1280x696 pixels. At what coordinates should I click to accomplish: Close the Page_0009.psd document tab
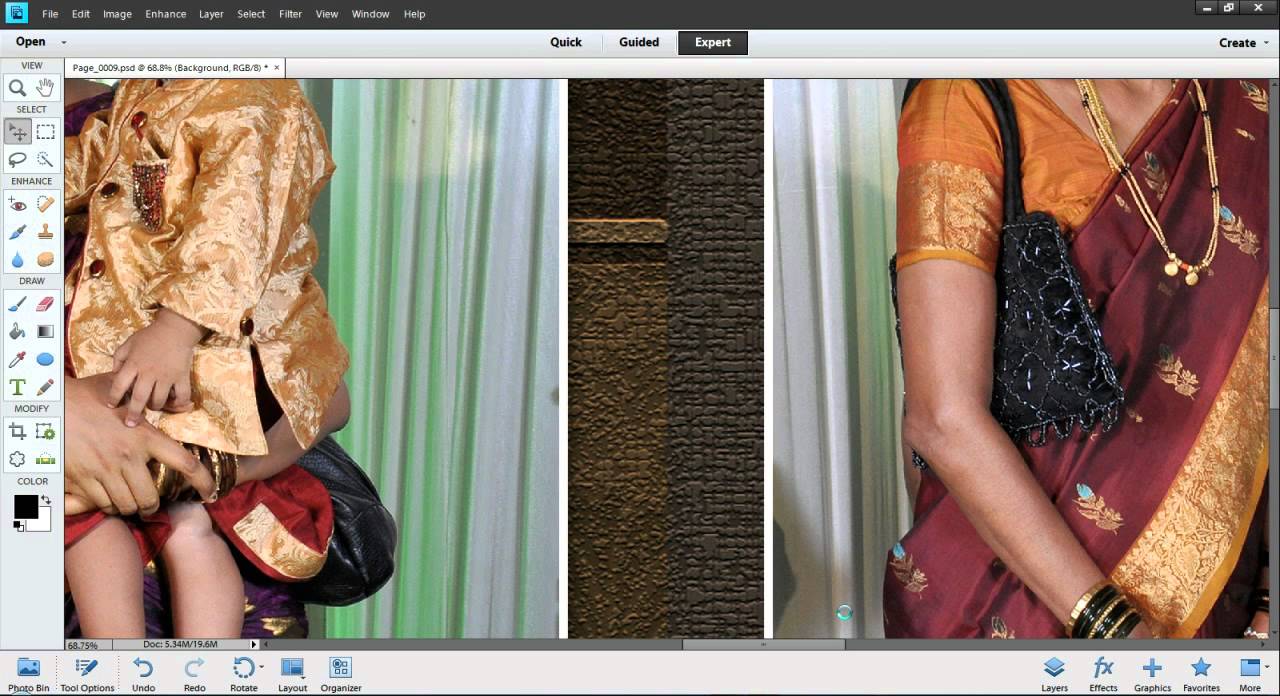[277, 68]
